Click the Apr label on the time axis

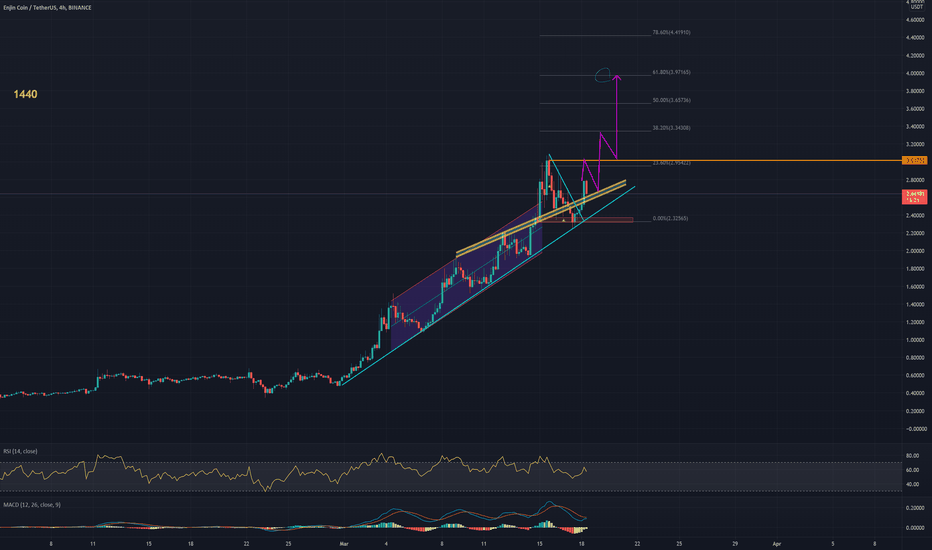click(776, 543)
